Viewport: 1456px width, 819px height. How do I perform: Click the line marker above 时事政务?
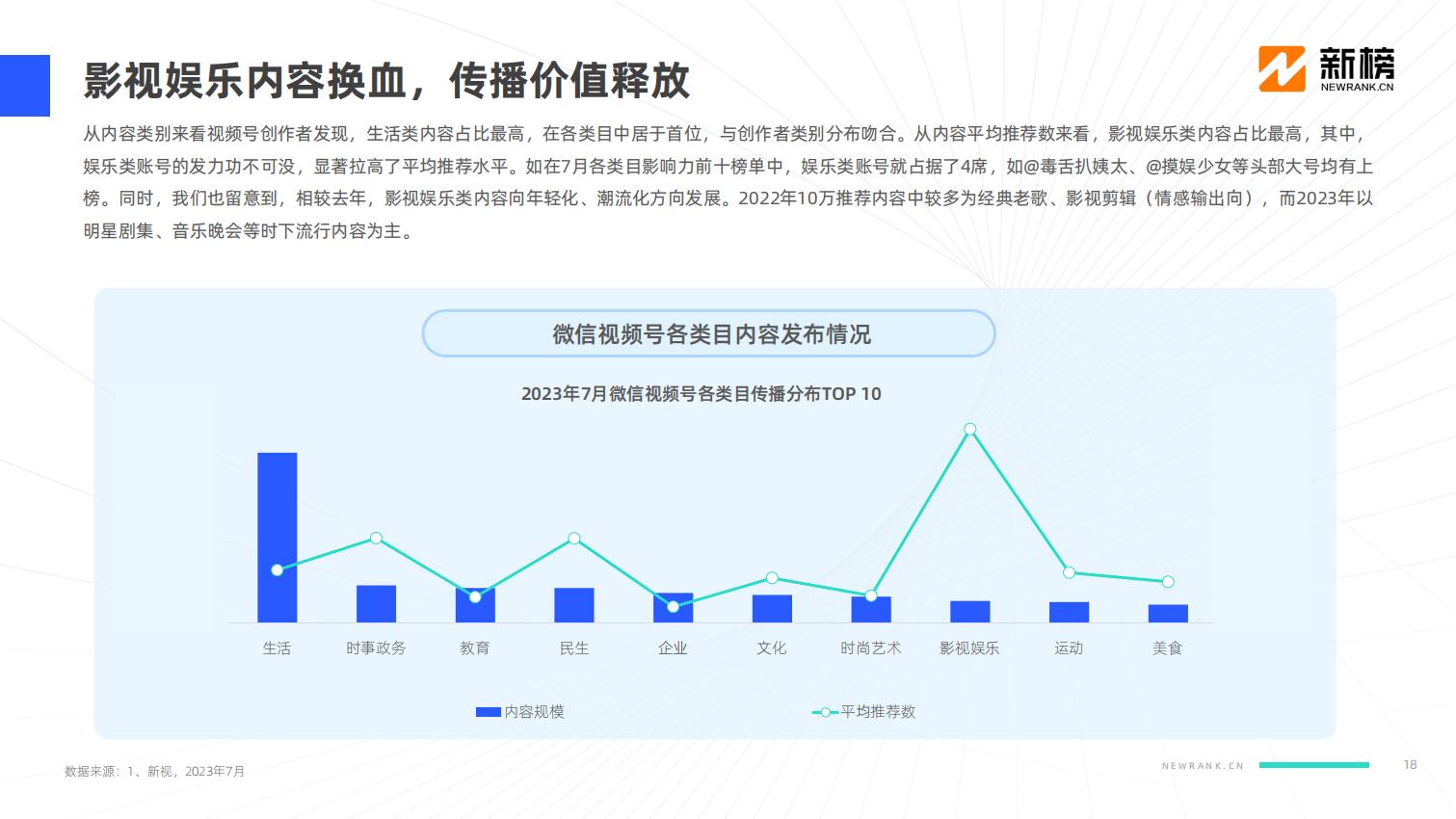click(x=376, y=538)
